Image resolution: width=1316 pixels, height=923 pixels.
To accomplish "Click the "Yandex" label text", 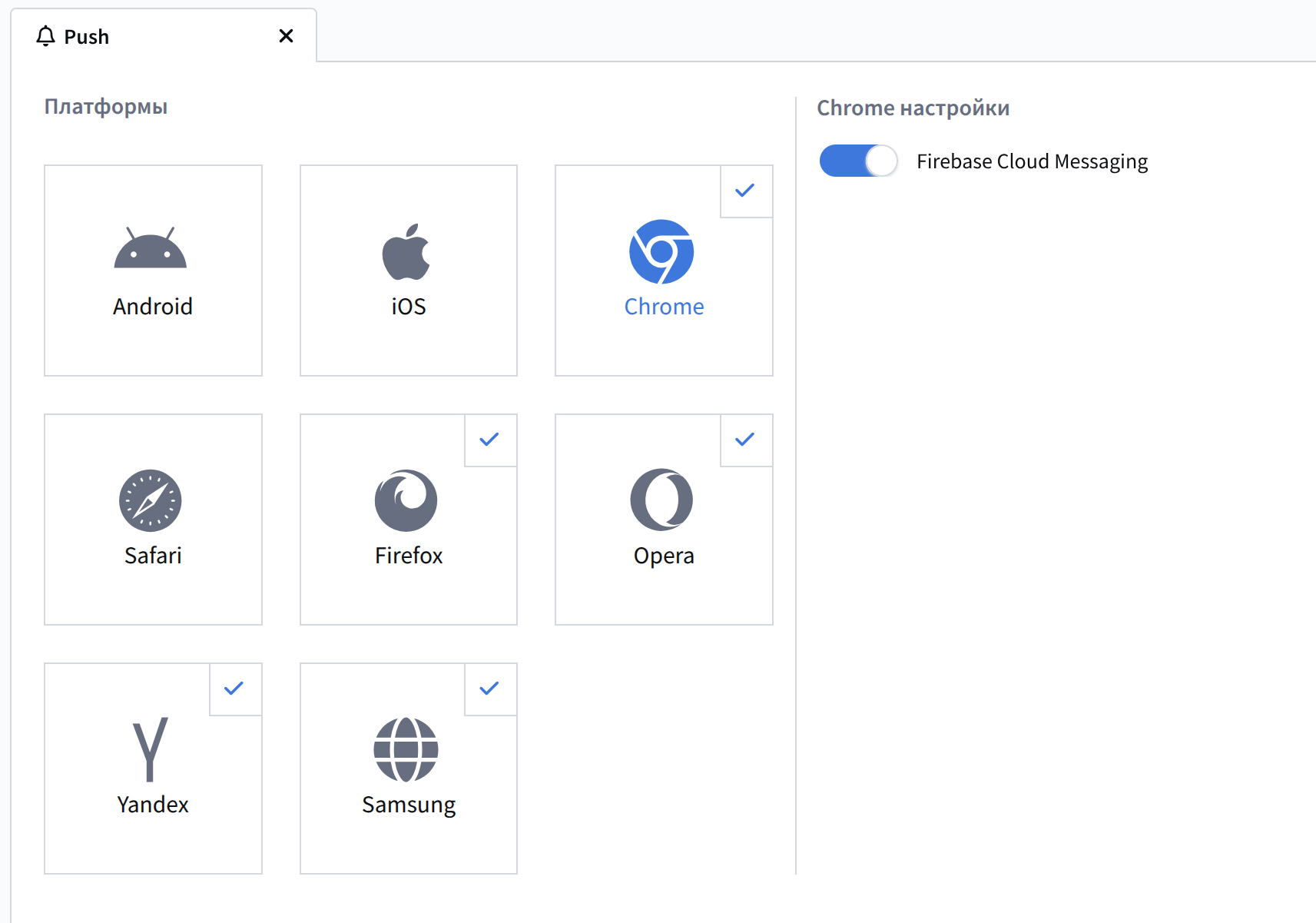I will pos(153,805).
